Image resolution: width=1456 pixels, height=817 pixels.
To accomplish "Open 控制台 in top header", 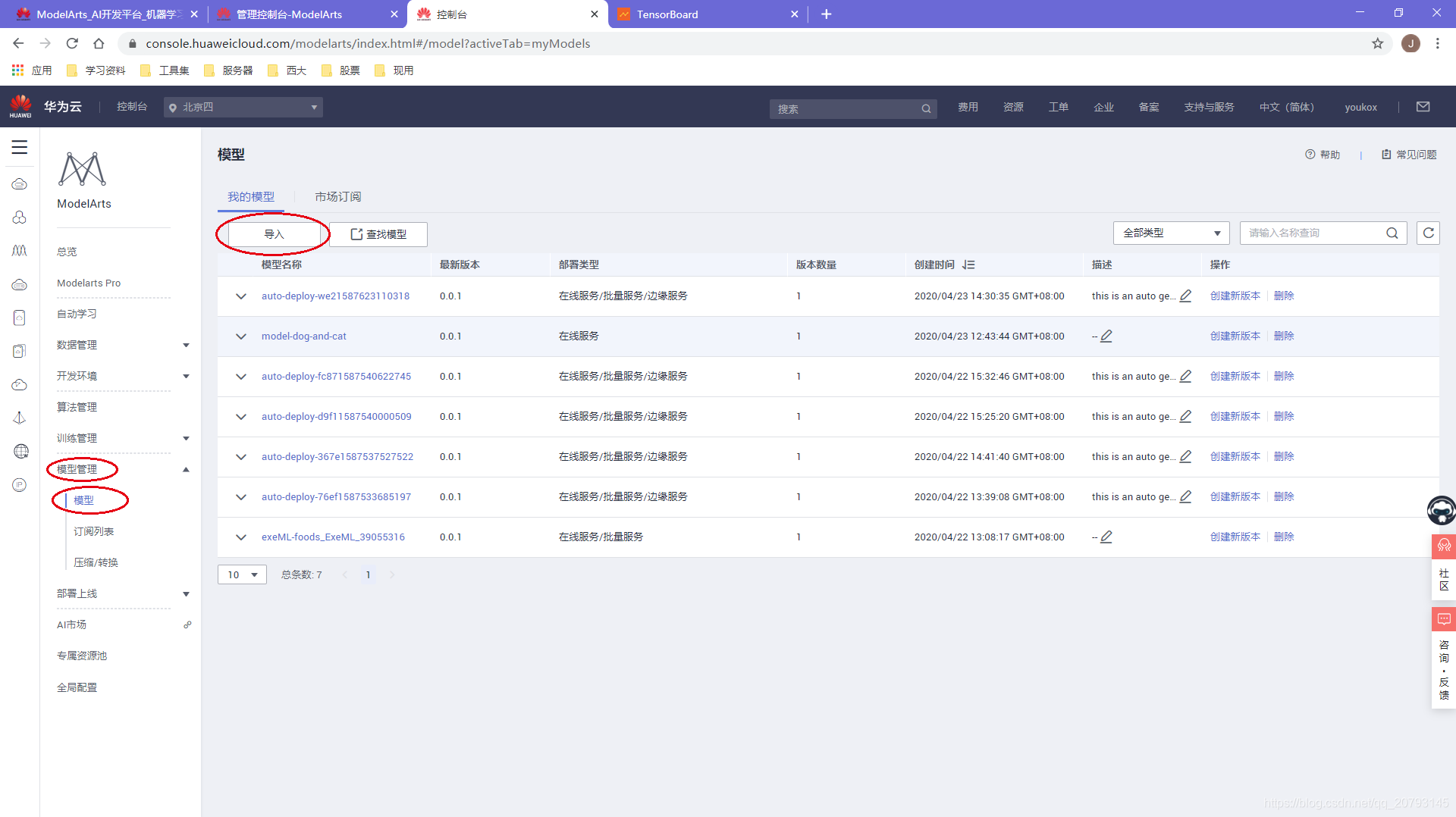I will point(132,107).
